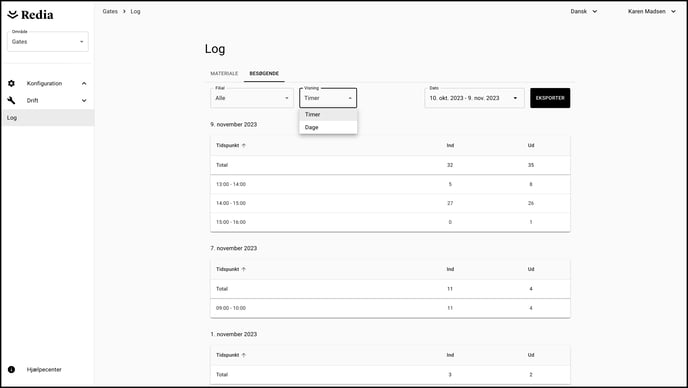Switch to the Besøgende tab

[264, 73]
